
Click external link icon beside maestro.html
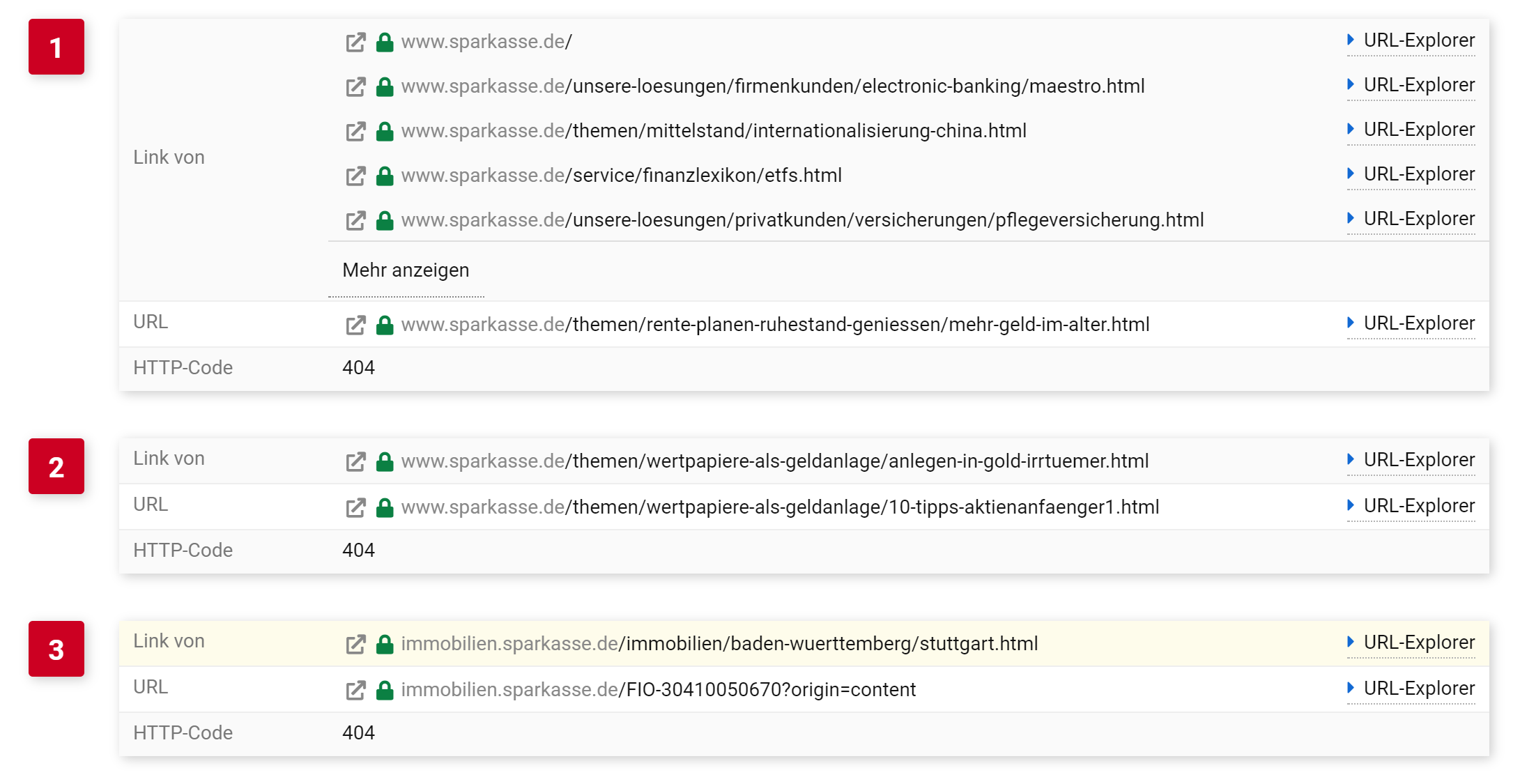point(355,87)
